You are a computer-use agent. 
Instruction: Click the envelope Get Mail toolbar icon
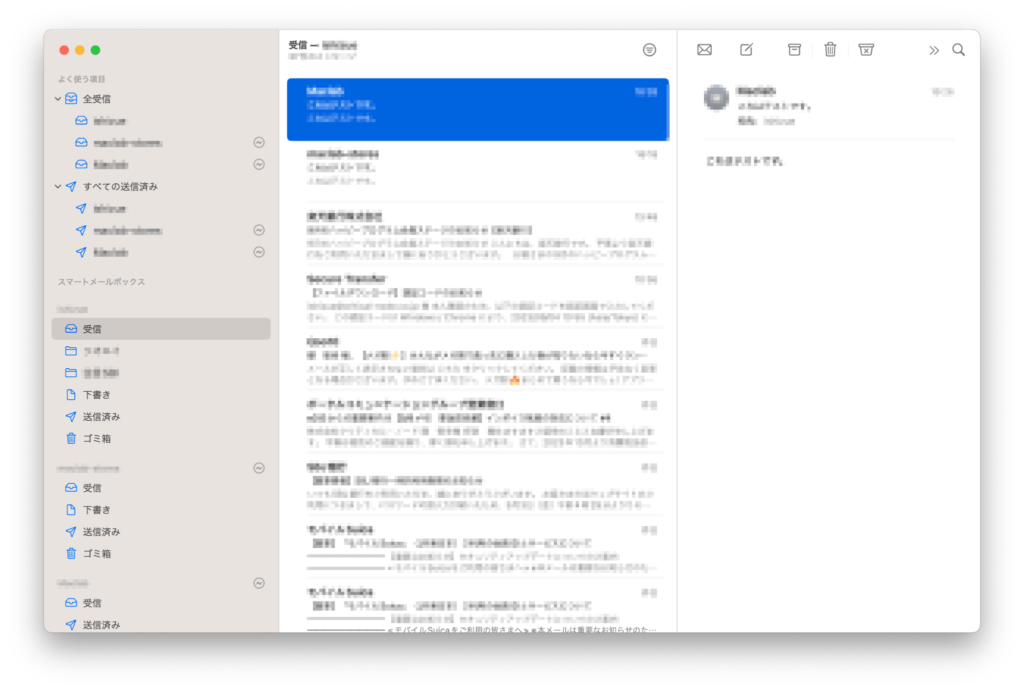click(x=704, y=50)
